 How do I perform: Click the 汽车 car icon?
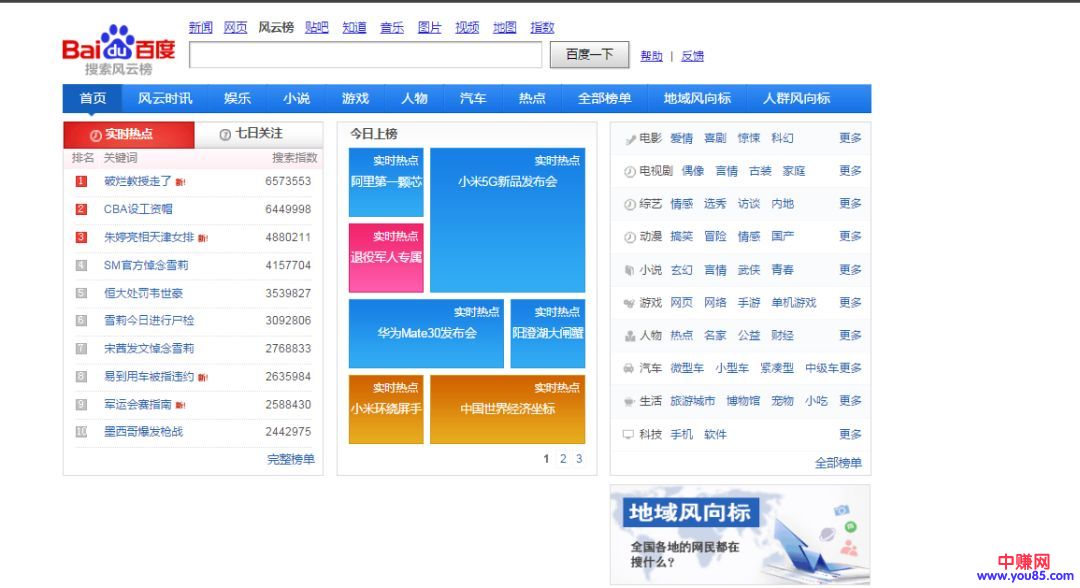click(x=629, y=368)
